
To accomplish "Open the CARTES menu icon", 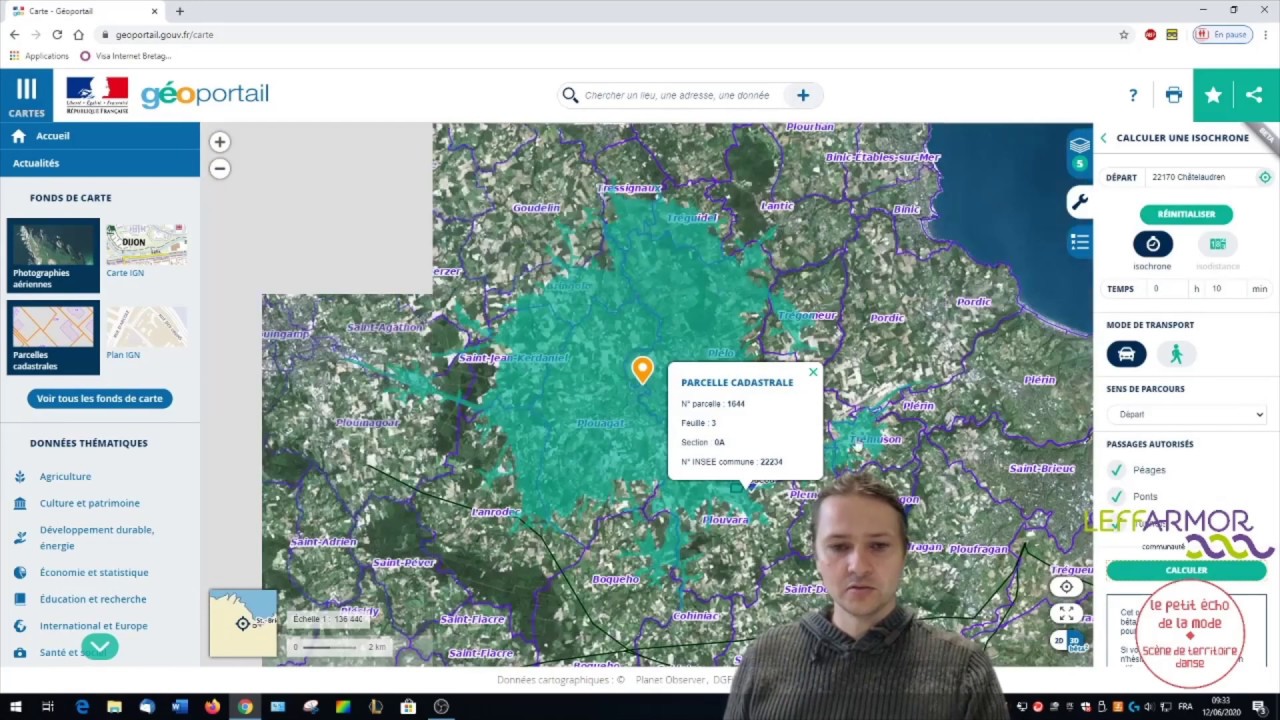I will 26,96.
